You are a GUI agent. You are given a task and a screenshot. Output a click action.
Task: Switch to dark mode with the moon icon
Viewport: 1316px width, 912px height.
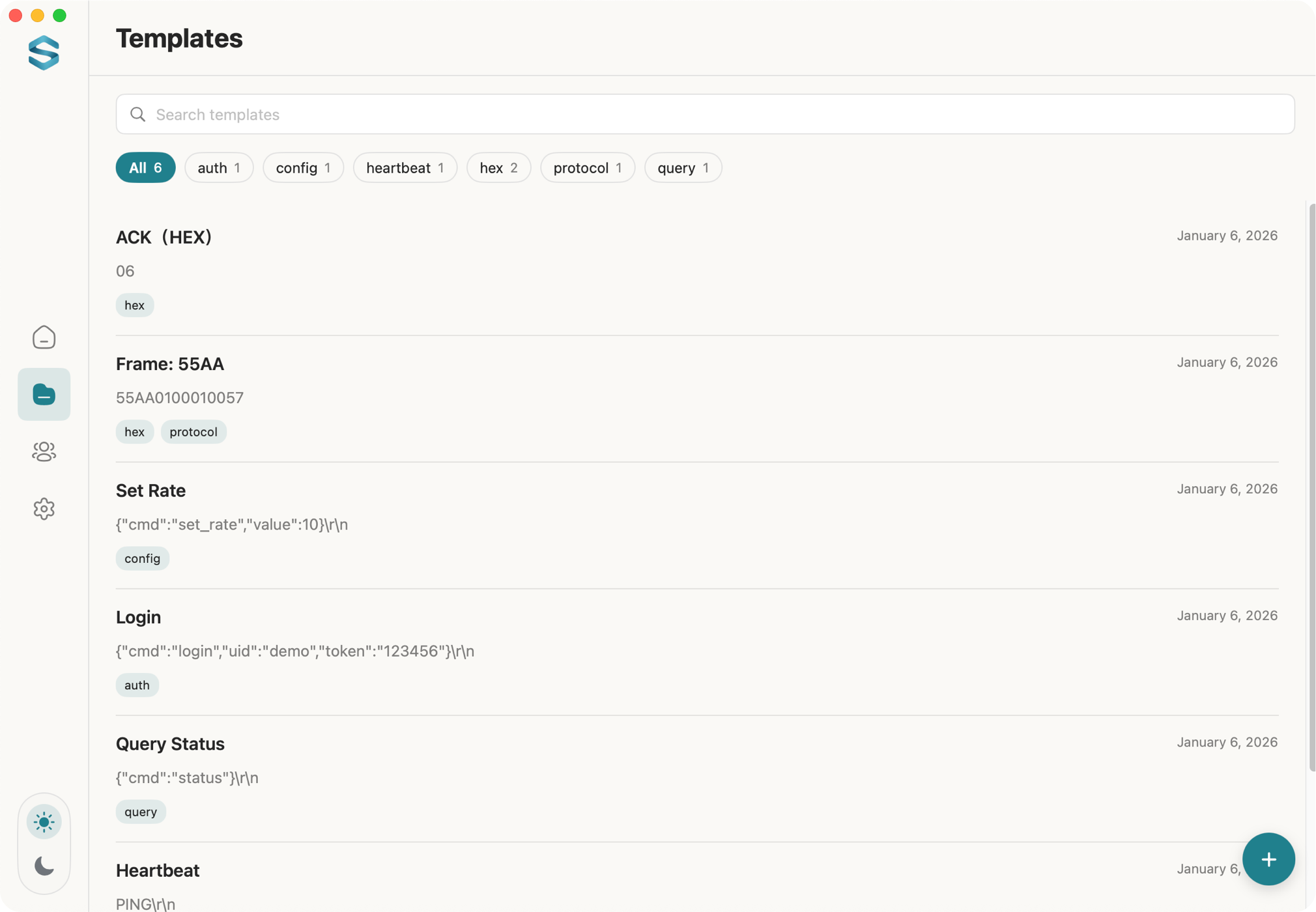(x=44, y=867)
